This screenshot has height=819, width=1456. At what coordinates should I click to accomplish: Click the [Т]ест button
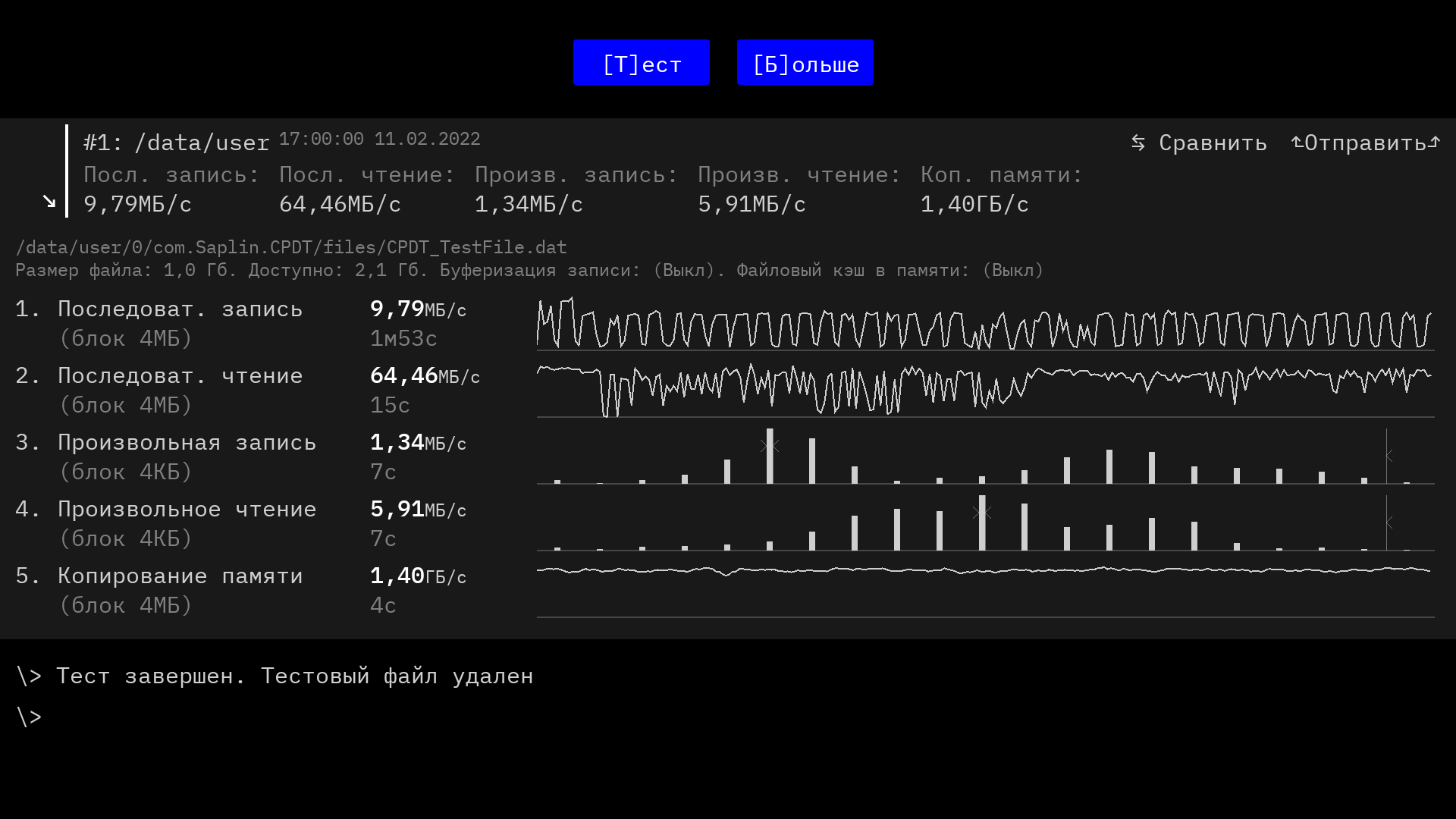[641, 63]
